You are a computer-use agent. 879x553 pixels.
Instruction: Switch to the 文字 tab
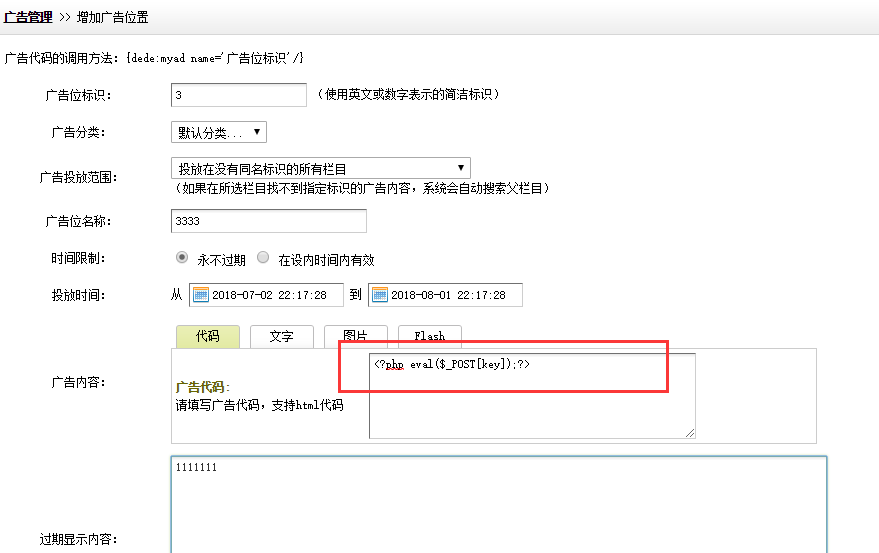[281, 337]
